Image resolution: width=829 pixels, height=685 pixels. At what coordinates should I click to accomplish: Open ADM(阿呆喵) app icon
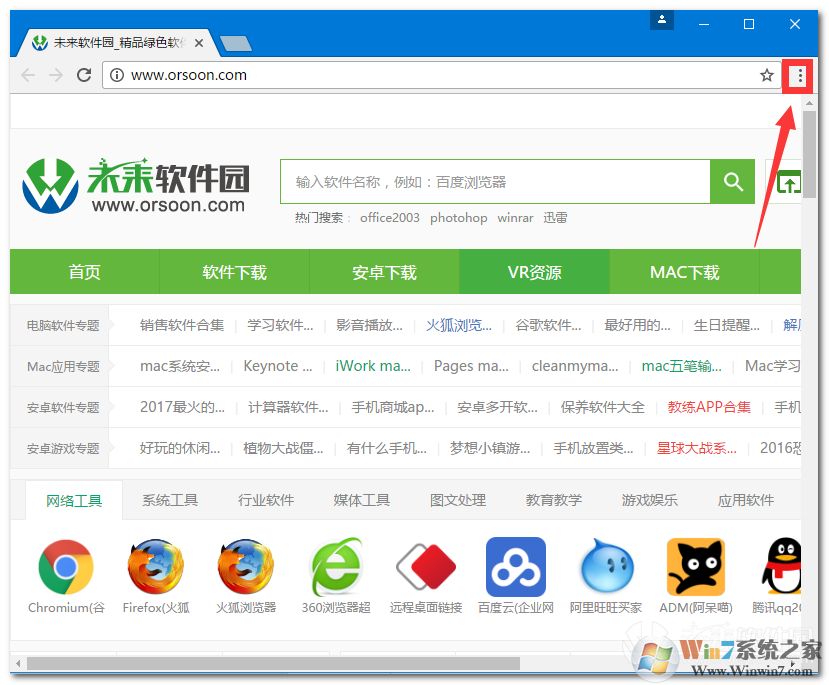[x=696, y=567]
